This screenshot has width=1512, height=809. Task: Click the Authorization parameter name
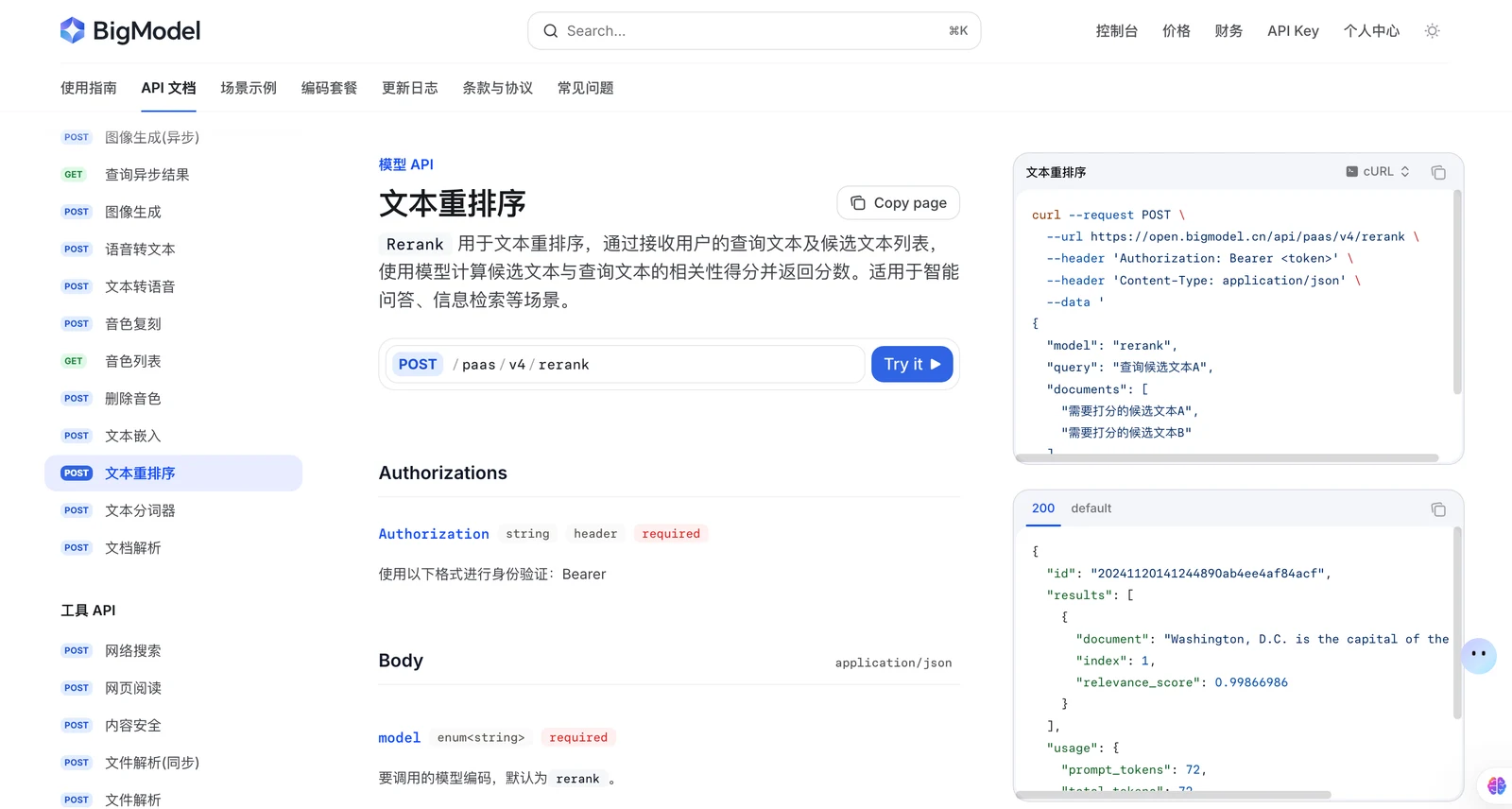434,534
